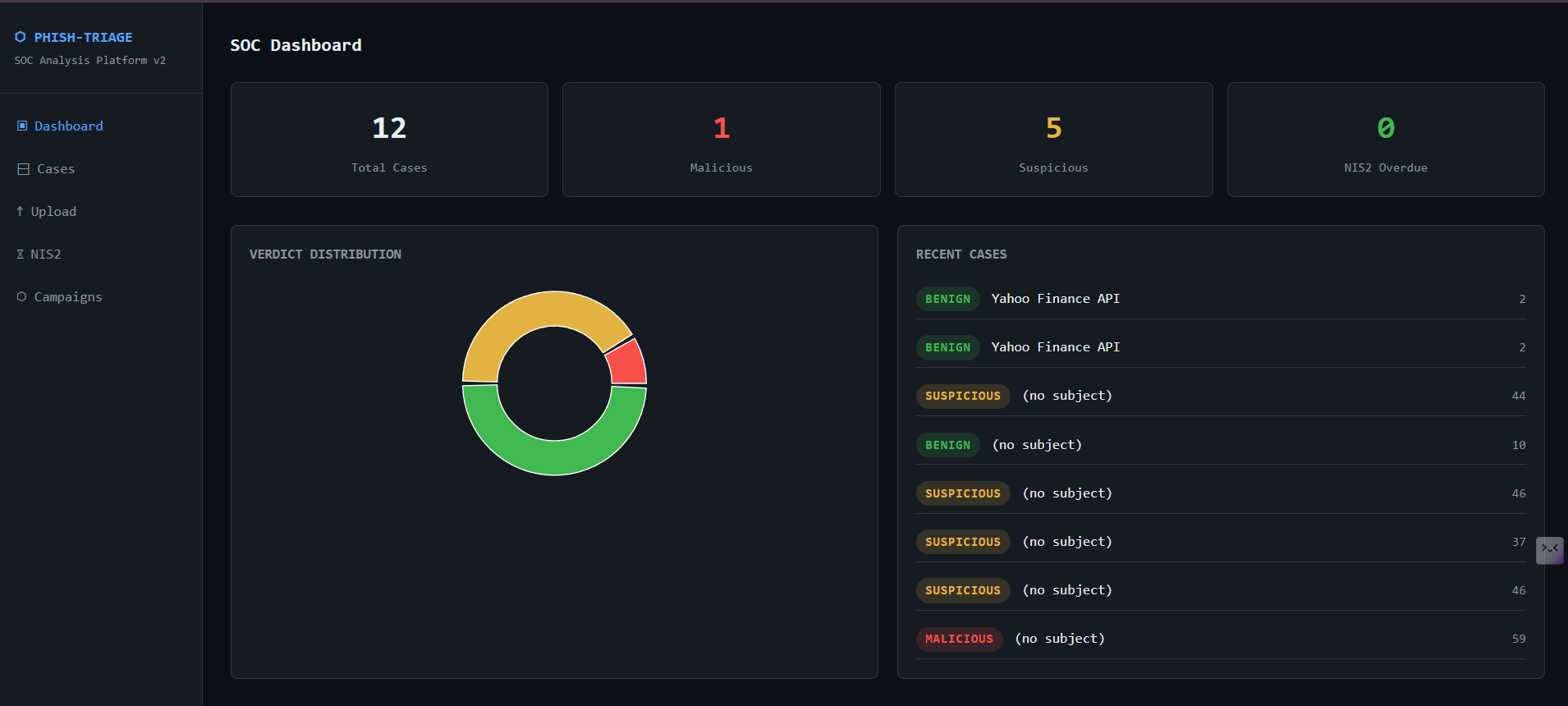Click the PHISH-TRIAGE logo icon

click(x=21, y=37)
